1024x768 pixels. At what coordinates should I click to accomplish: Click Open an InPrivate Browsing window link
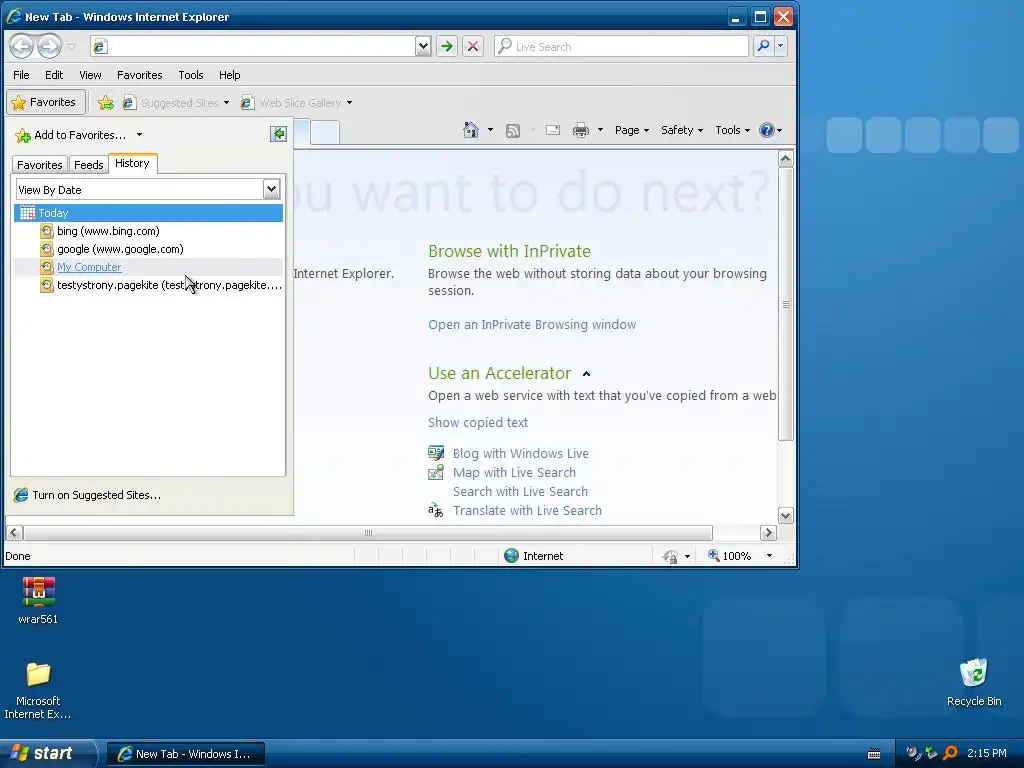532,325
